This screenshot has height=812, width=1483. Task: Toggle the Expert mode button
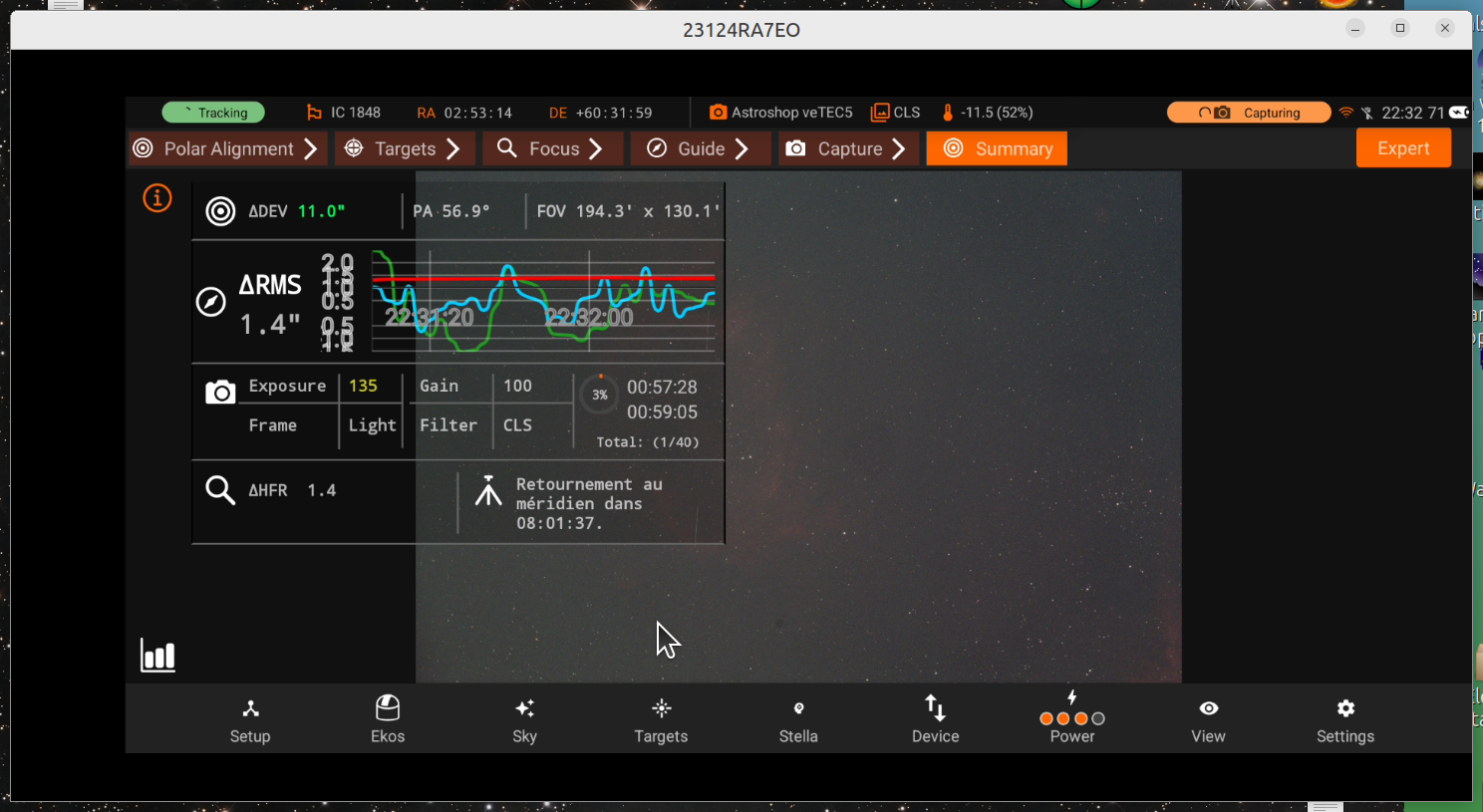pos(1403,148)
